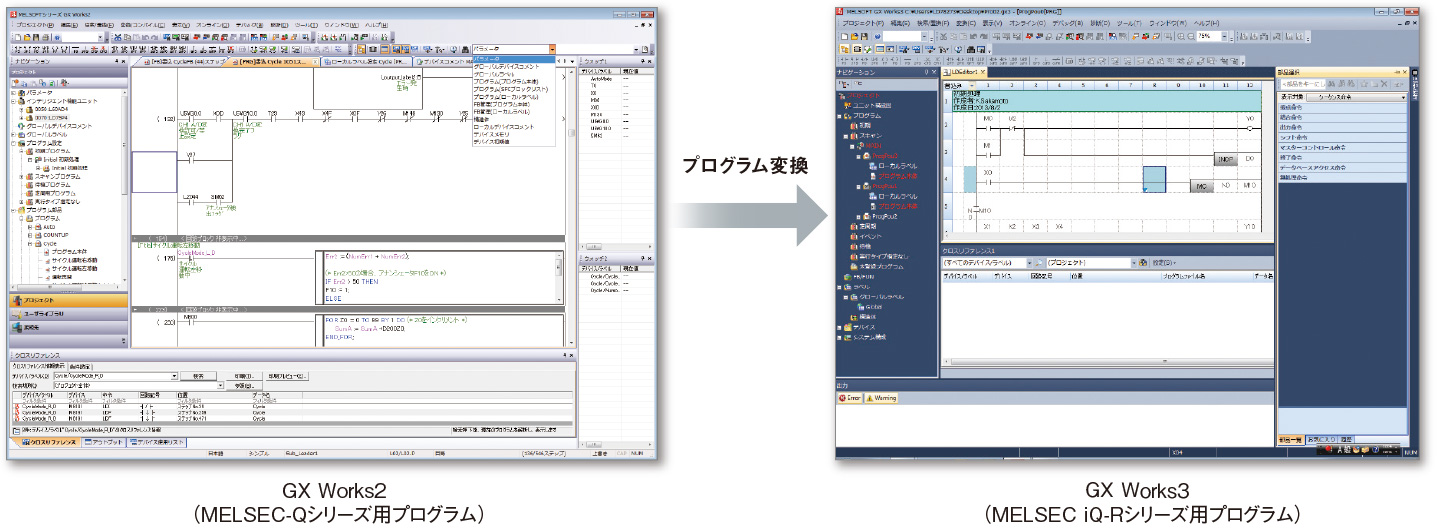Click the selected blue ladder cell in GX Works3
Screen dimensions: 1440x530
1154,179
